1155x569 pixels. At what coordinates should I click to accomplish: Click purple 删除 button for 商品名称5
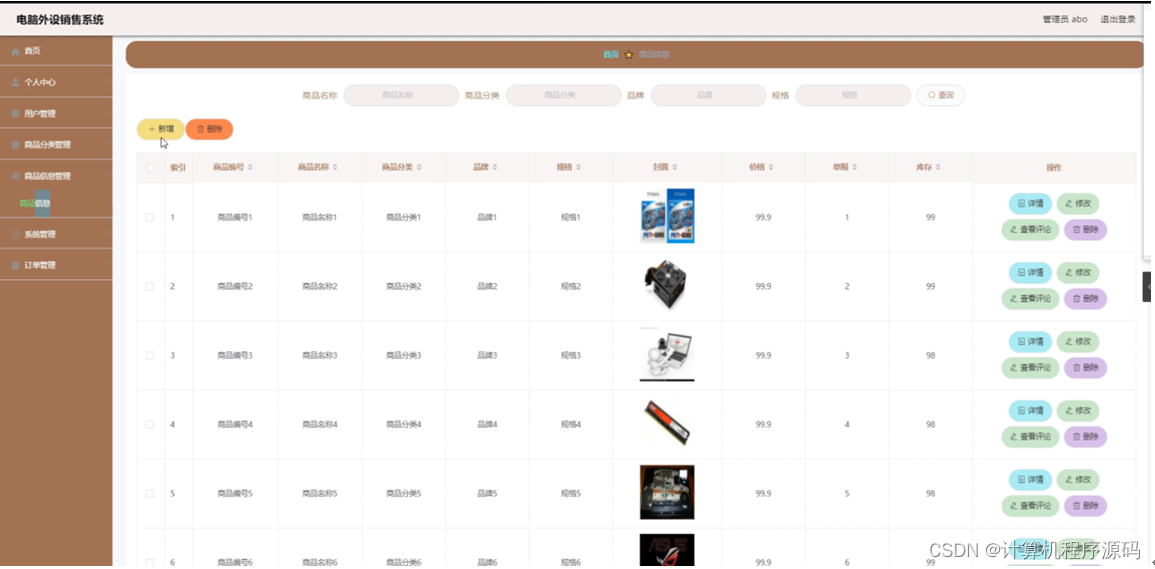(1085, 506)
